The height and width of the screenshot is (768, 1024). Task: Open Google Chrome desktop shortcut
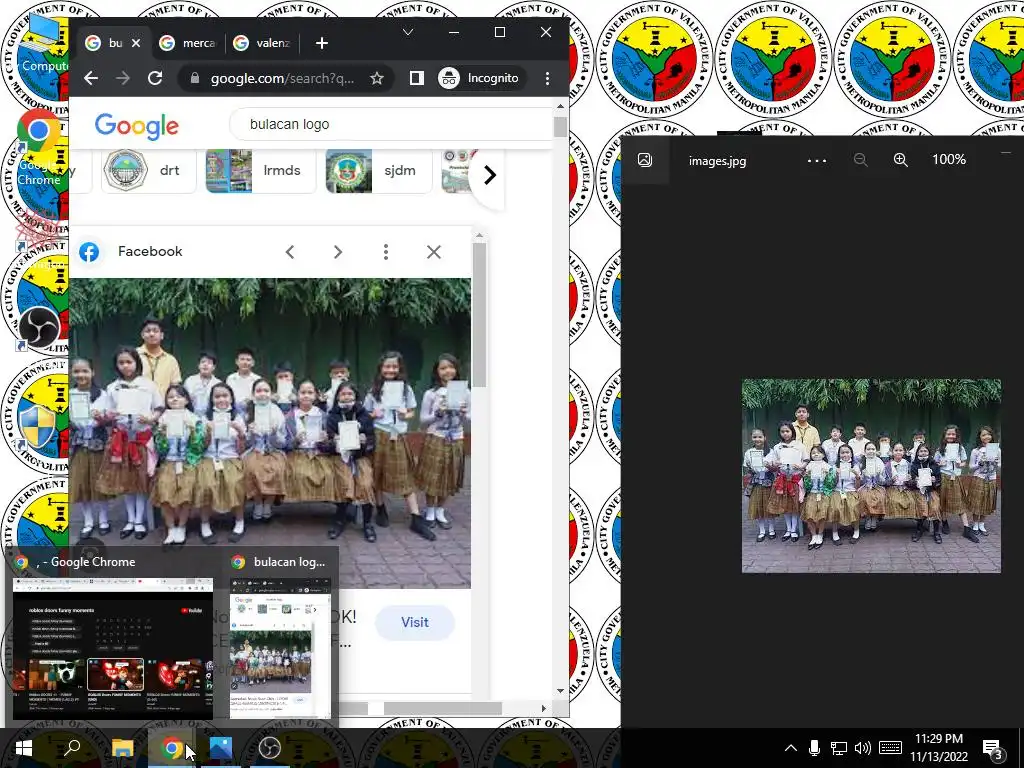tap(39, 148)
